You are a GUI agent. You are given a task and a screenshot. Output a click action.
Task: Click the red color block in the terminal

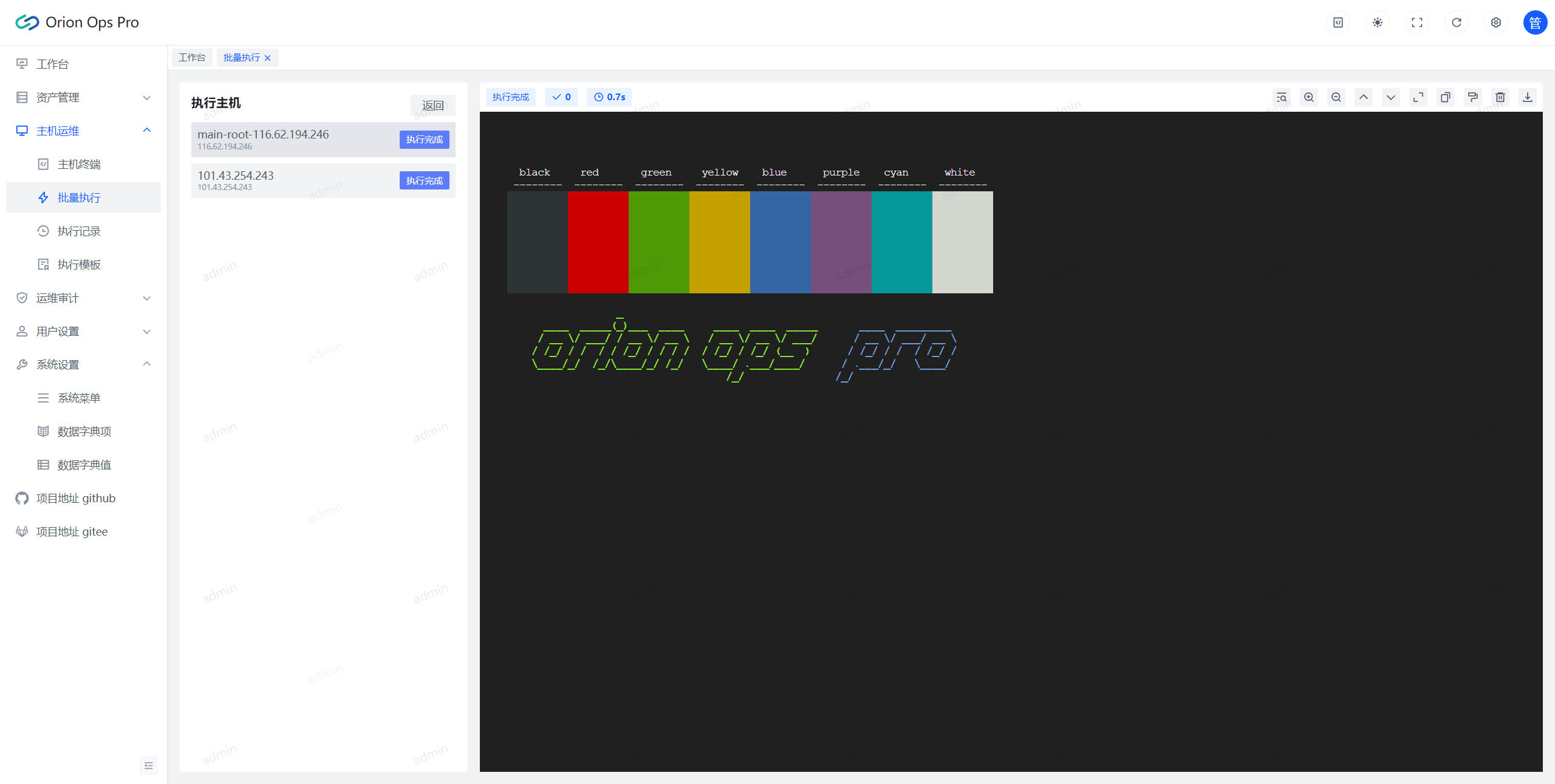pos(598,242)
